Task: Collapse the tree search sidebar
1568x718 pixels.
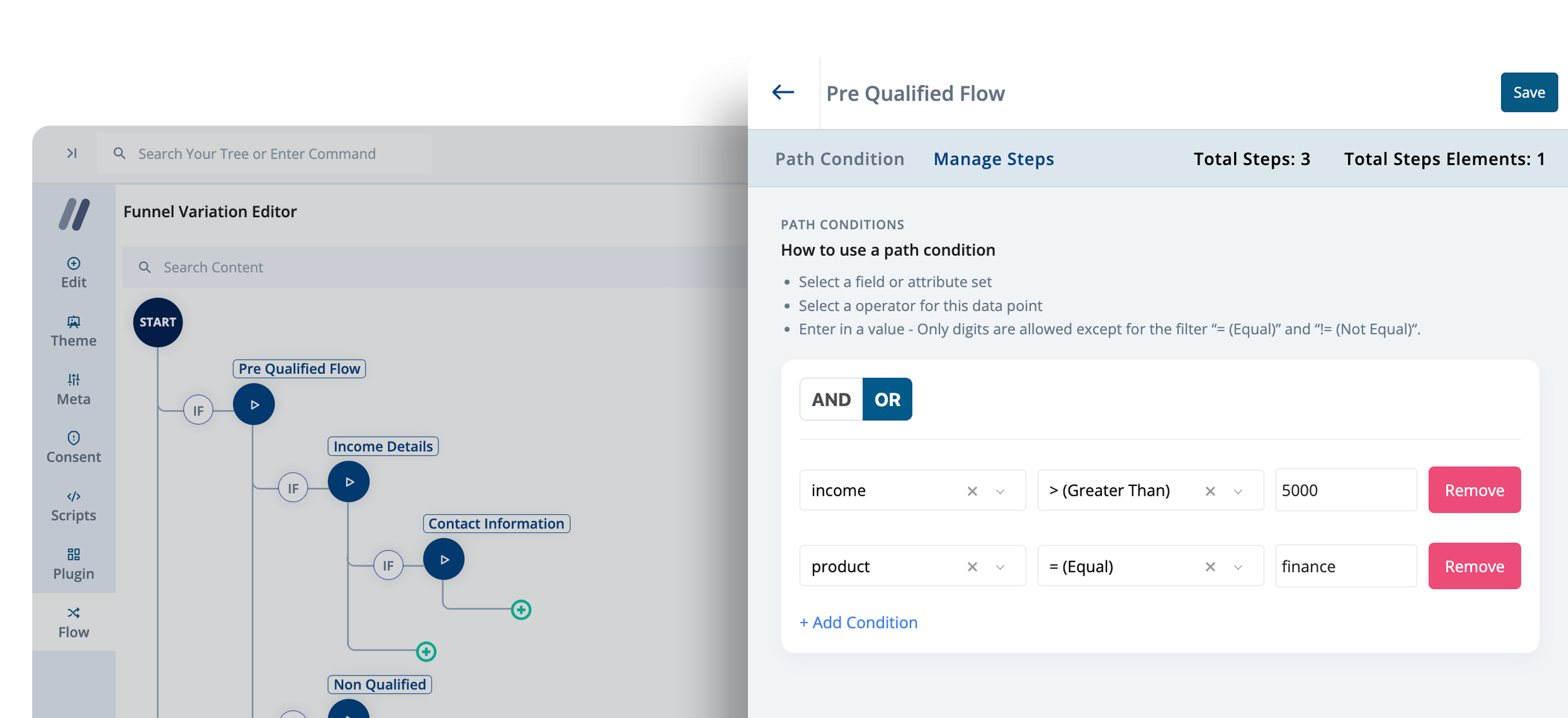Action: pos(72,153)
